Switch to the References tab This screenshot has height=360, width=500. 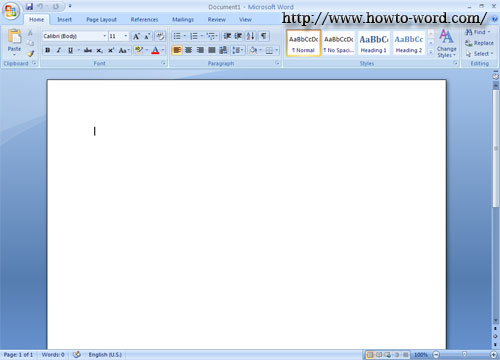pyautogui.click(x=144, y=20)
